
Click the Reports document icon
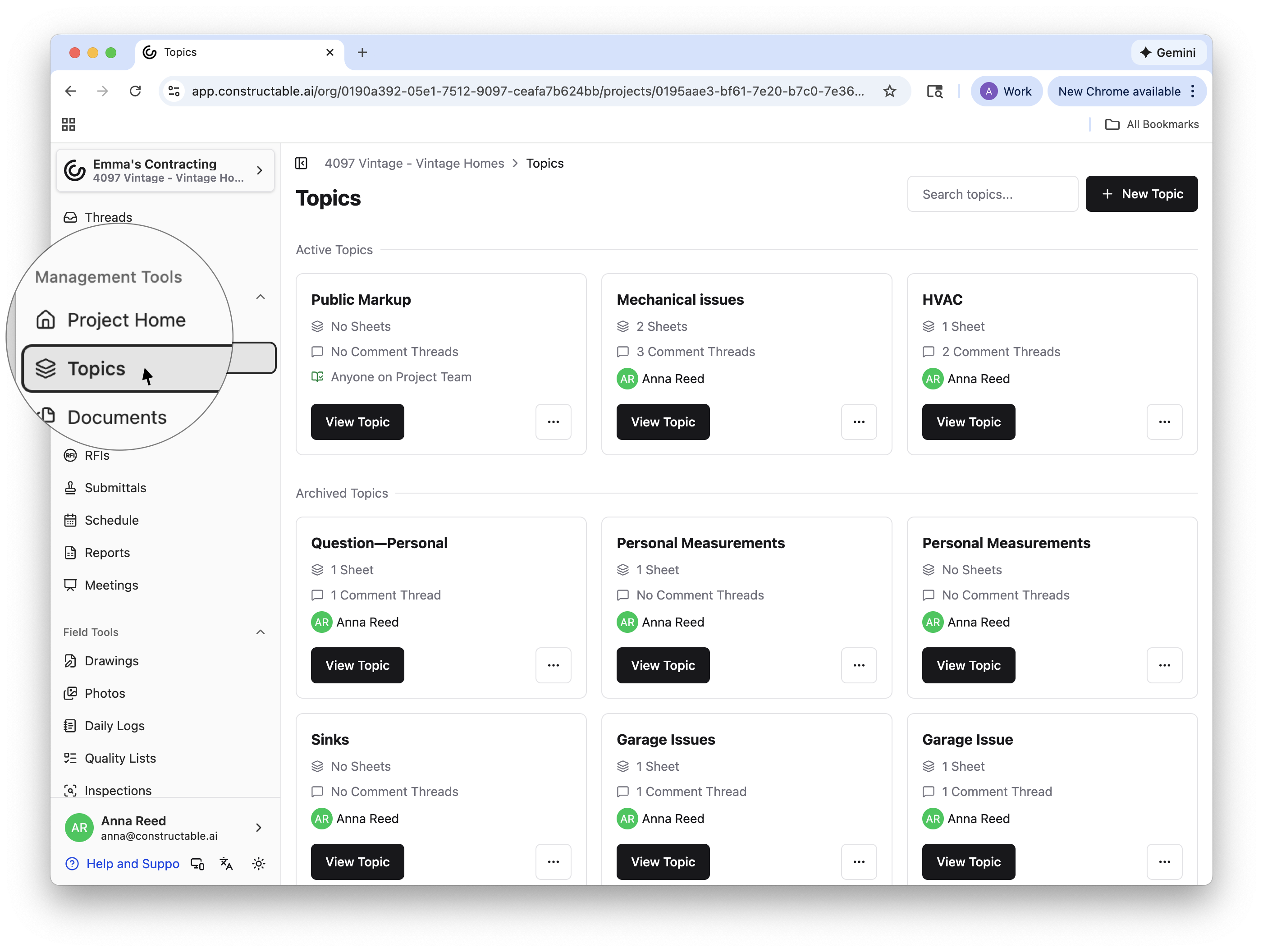click(70, 553)
